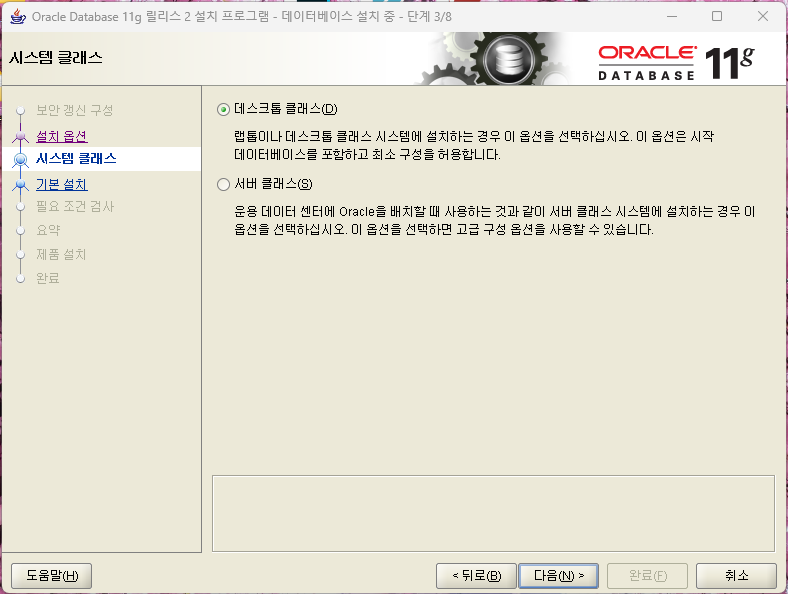Click the desktop class description paragraph
This screenshot has width=788, height=594.
pyautogui.click(x=474, y=145)
